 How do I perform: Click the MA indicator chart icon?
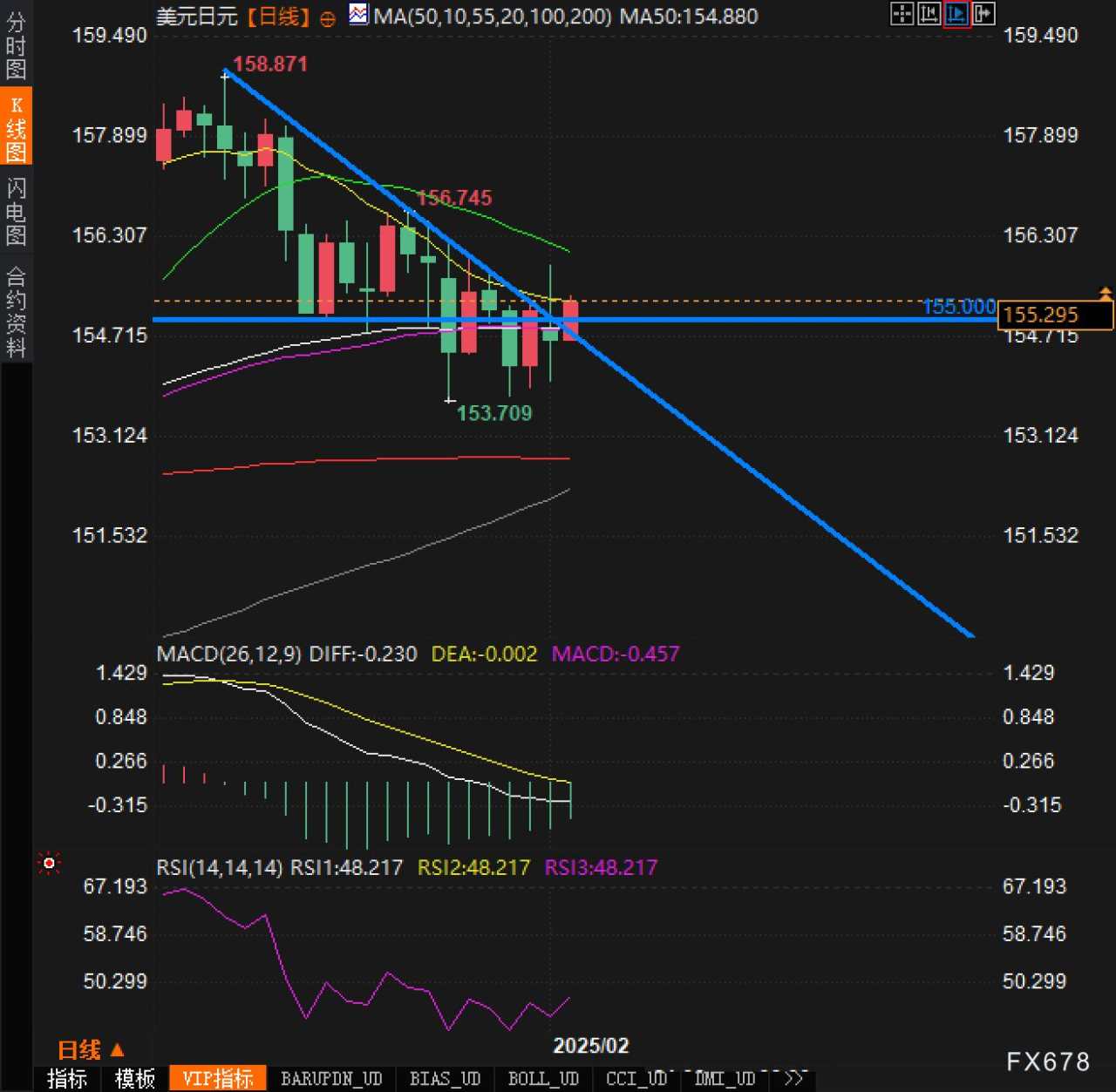(x=358, y=14)
